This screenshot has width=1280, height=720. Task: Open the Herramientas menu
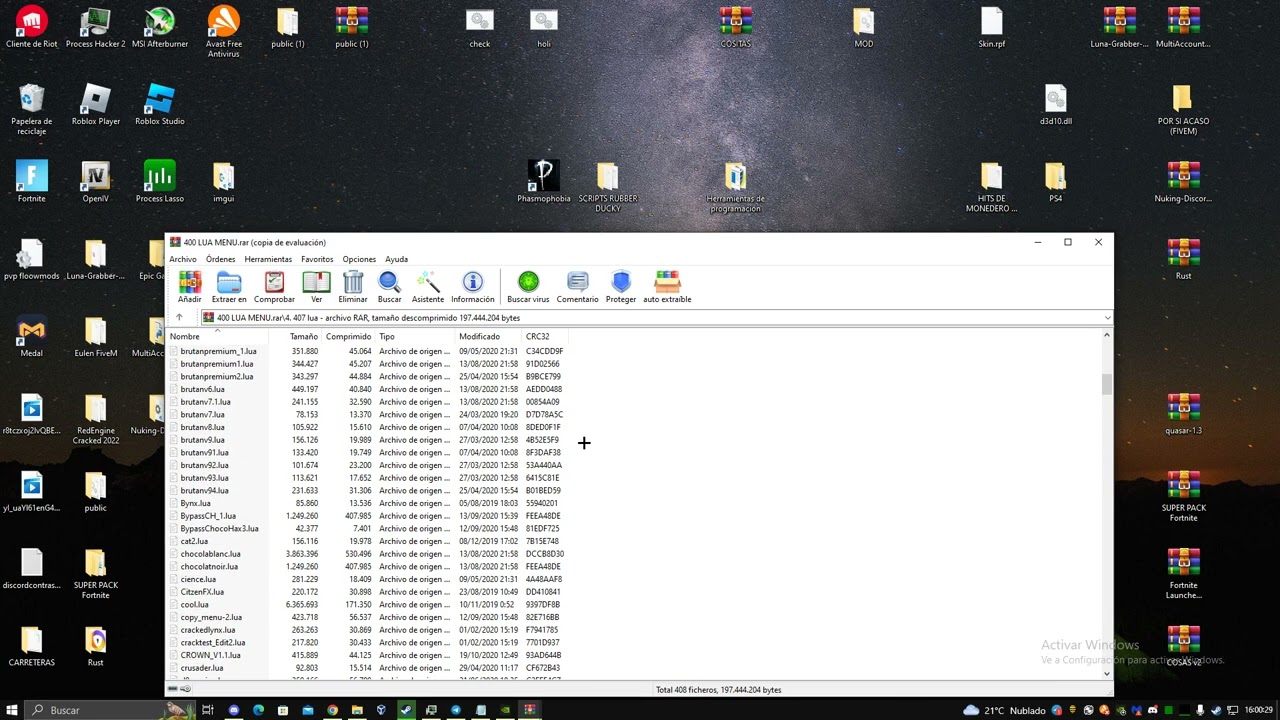pos(268,259)
